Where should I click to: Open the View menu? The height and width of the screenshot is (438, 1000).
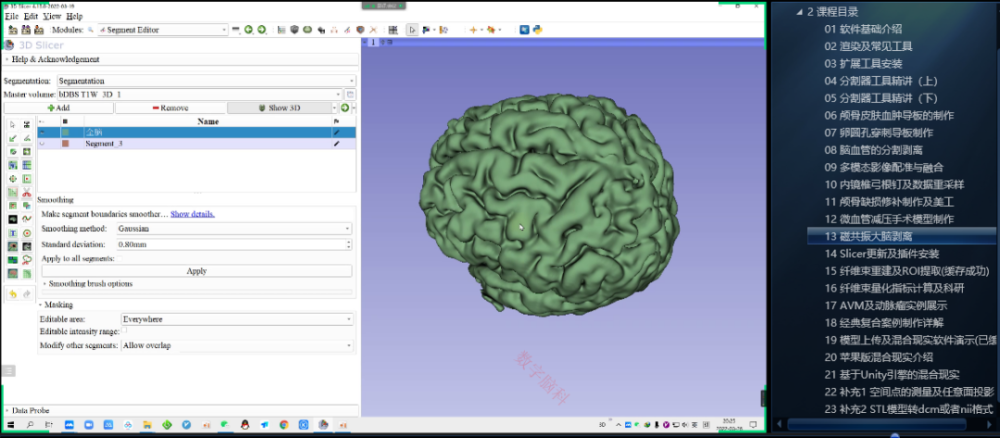[52, 17]
